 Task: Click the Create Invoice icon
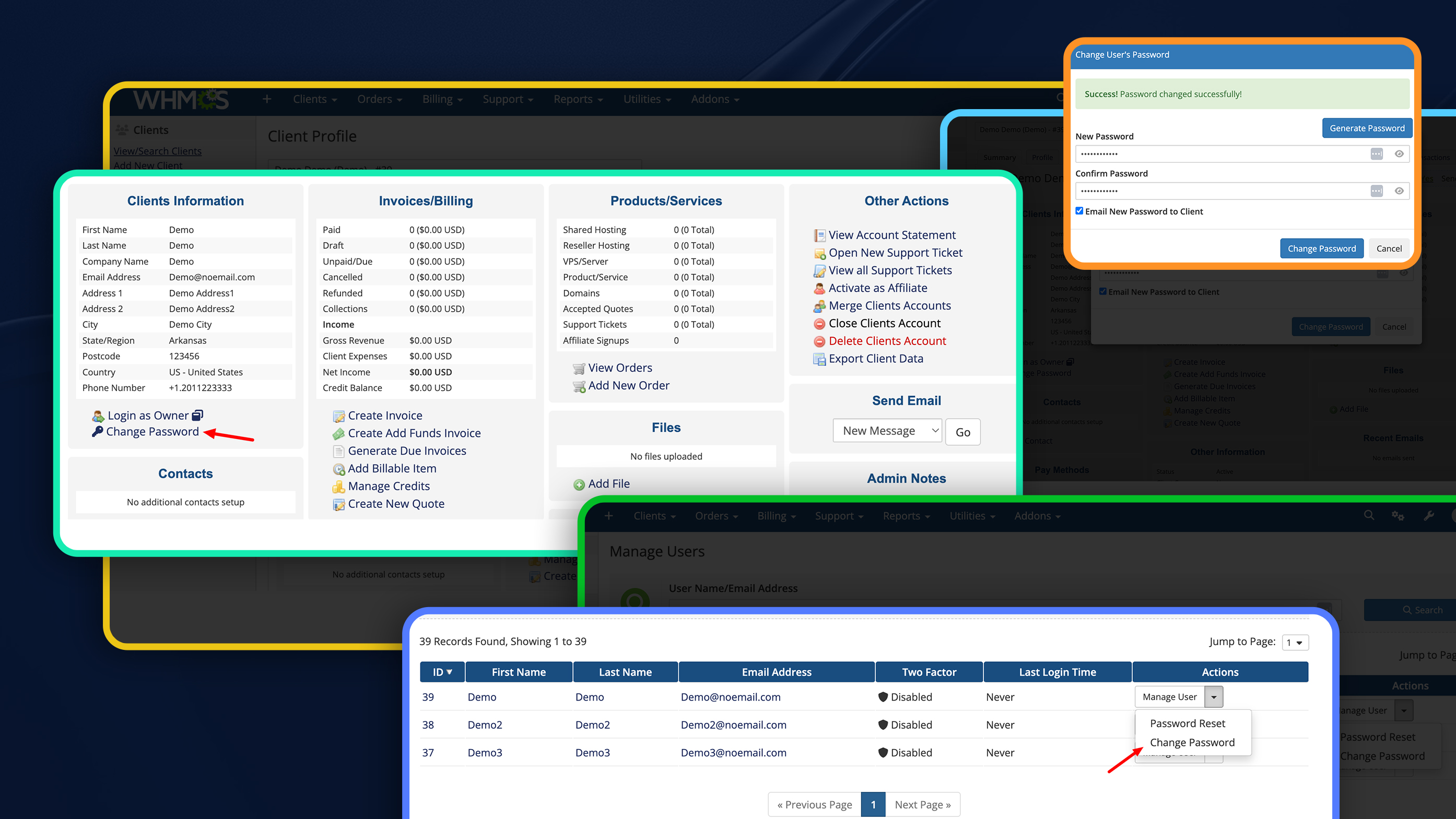[338, 416]
